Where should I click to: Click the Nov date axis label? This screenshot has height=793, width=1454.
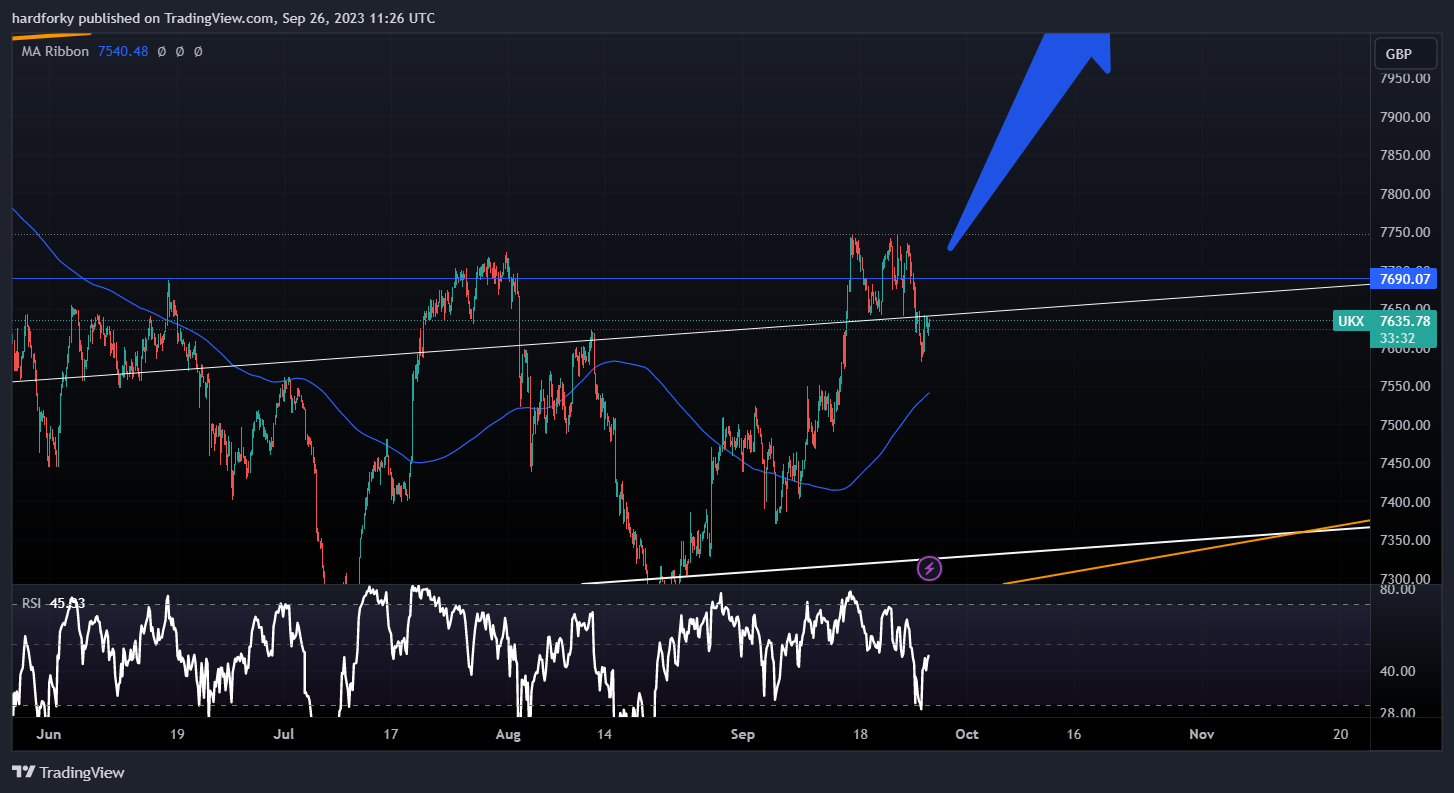point(1201,734)
